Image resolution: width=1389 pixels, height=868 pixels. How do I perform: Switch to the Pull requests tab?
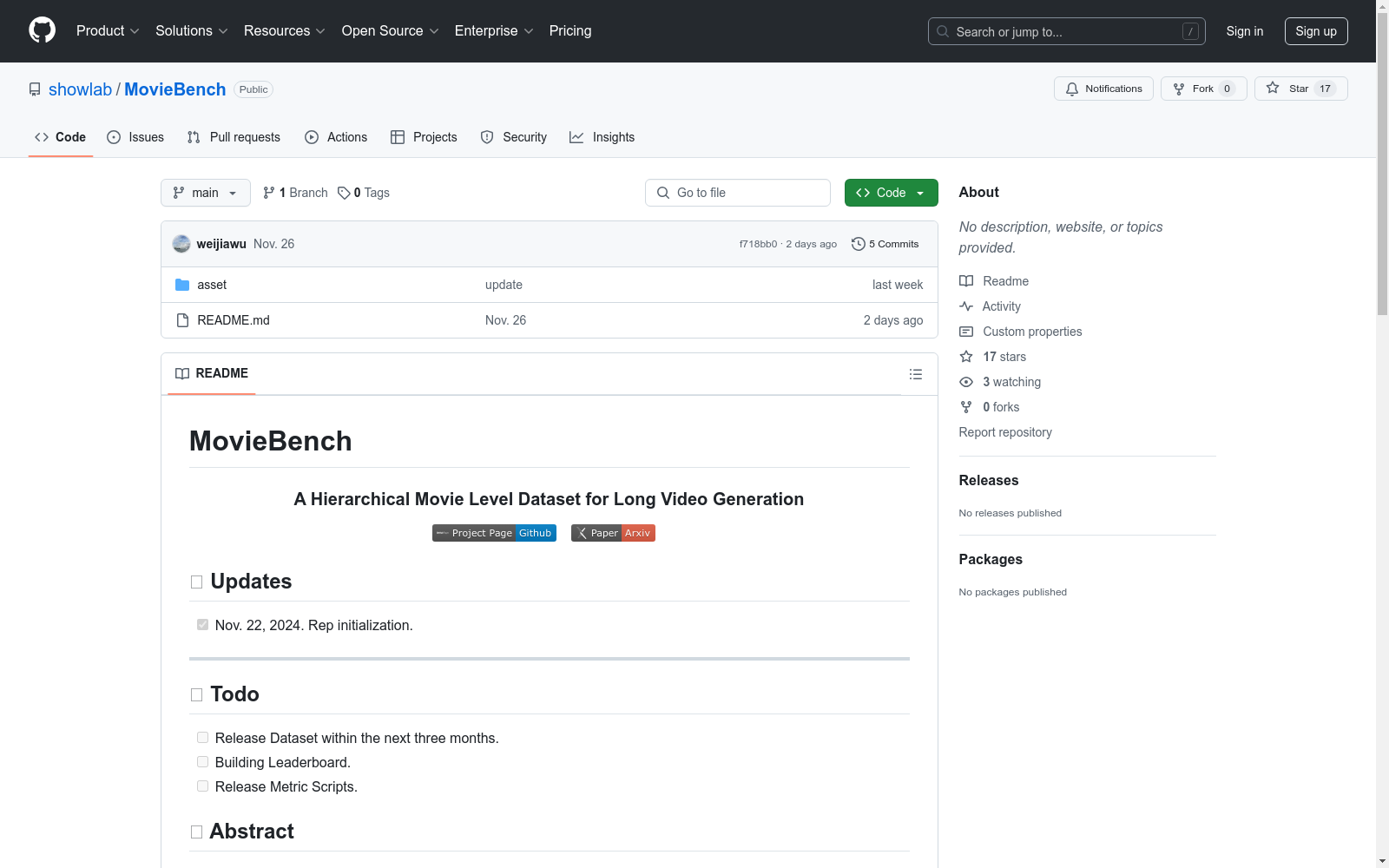234,137
